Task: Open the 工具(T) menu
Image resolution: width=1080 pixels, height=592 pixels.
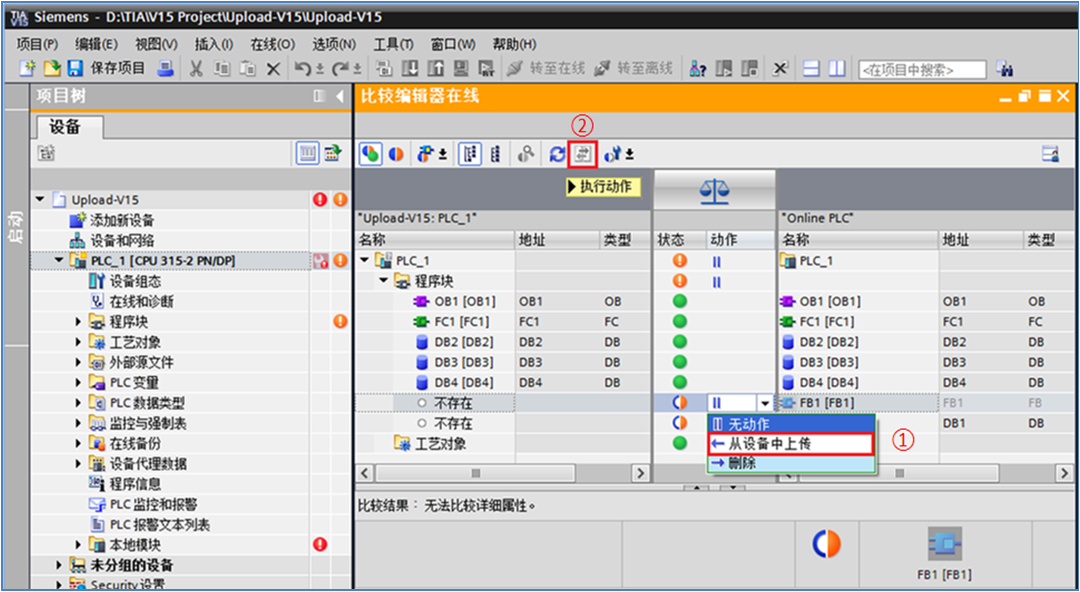Action: point(393,44)
